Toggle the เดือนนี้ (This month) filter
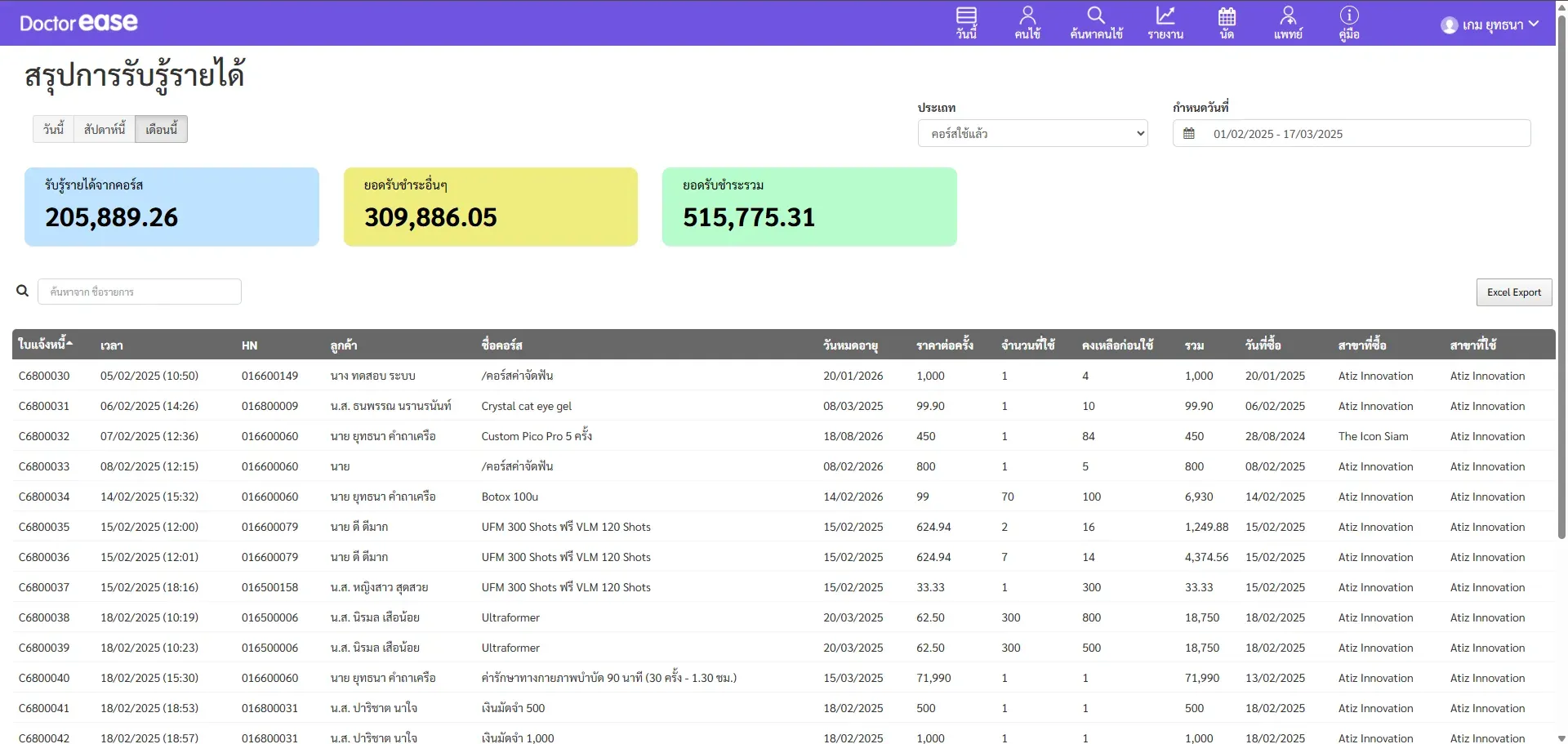 [161, 129]
